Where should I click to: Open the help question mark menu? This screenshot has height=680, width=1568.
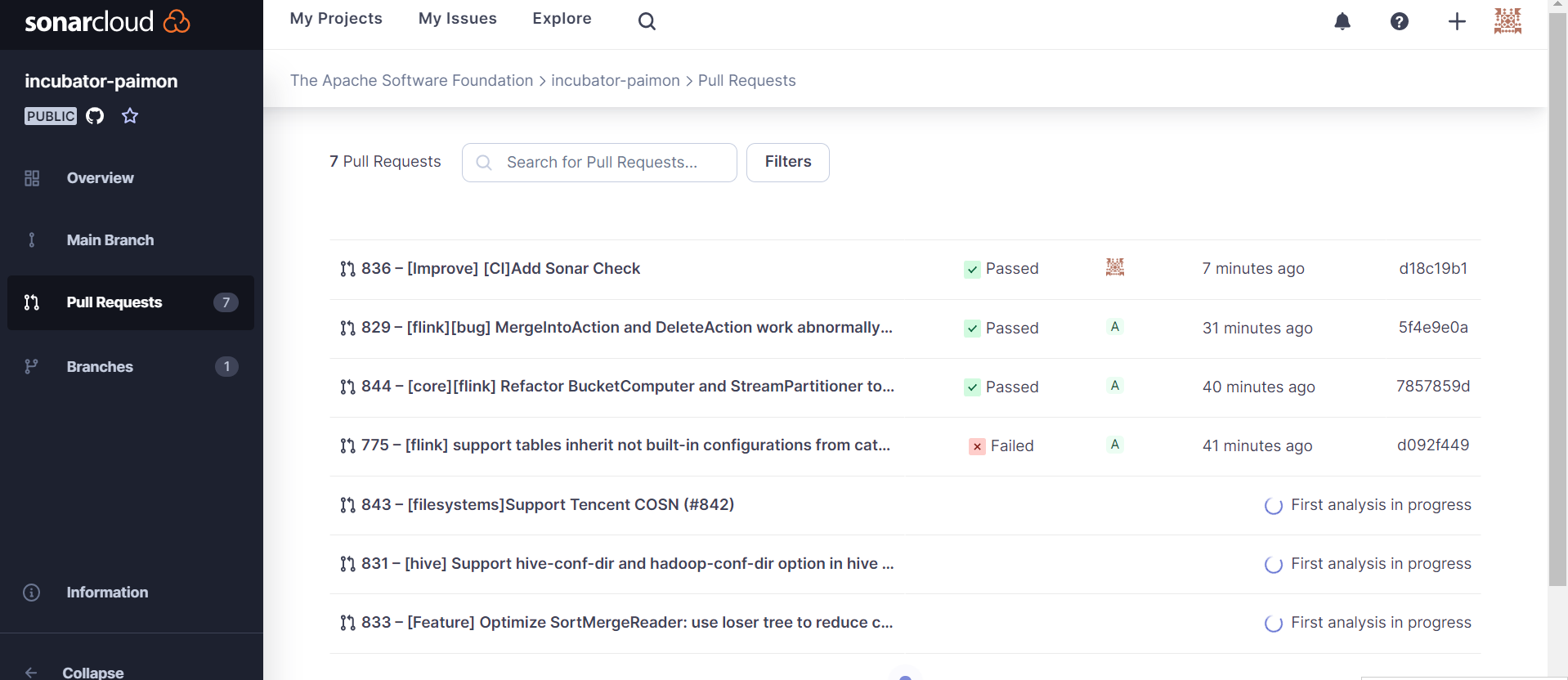[1400, 21]
